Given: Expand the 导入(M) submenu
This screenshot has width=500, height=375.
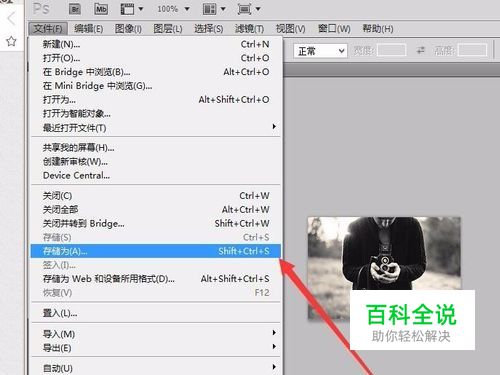Looking at the screenshot, I should click(x=156, y=334).
